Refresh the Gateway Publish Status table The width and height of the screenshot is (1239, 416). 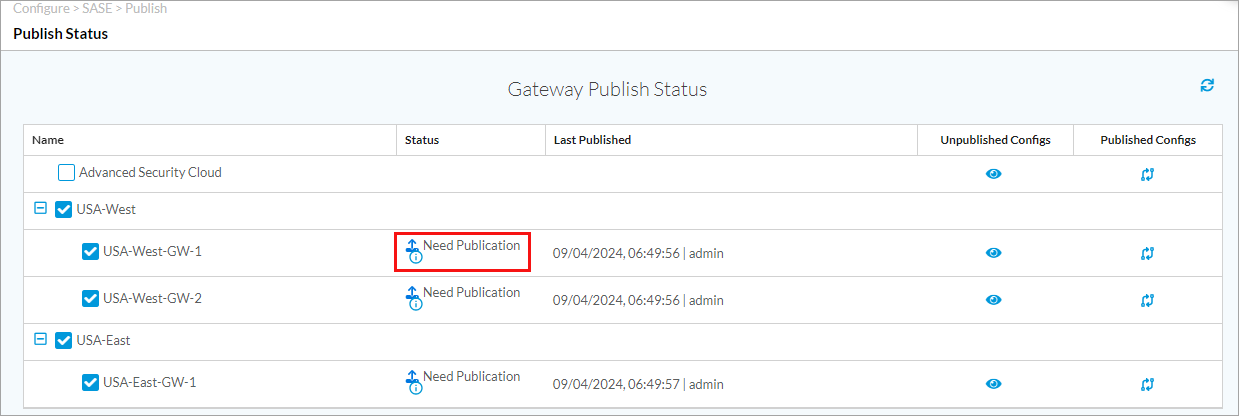coord(1207,86)
